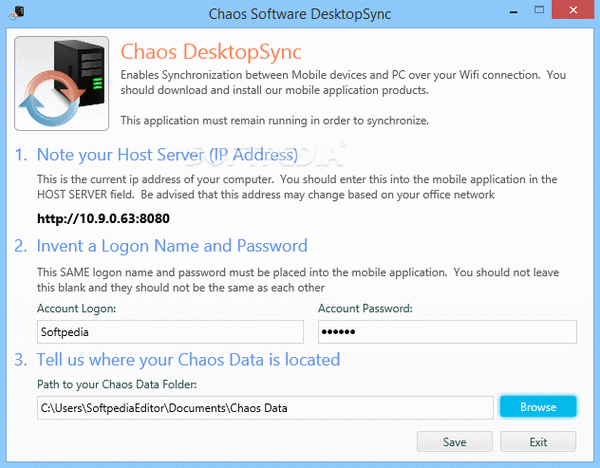This screenshot has width=600, height=468.
Task: Click the "Account Logon:" label
Action: click(76, 308)
